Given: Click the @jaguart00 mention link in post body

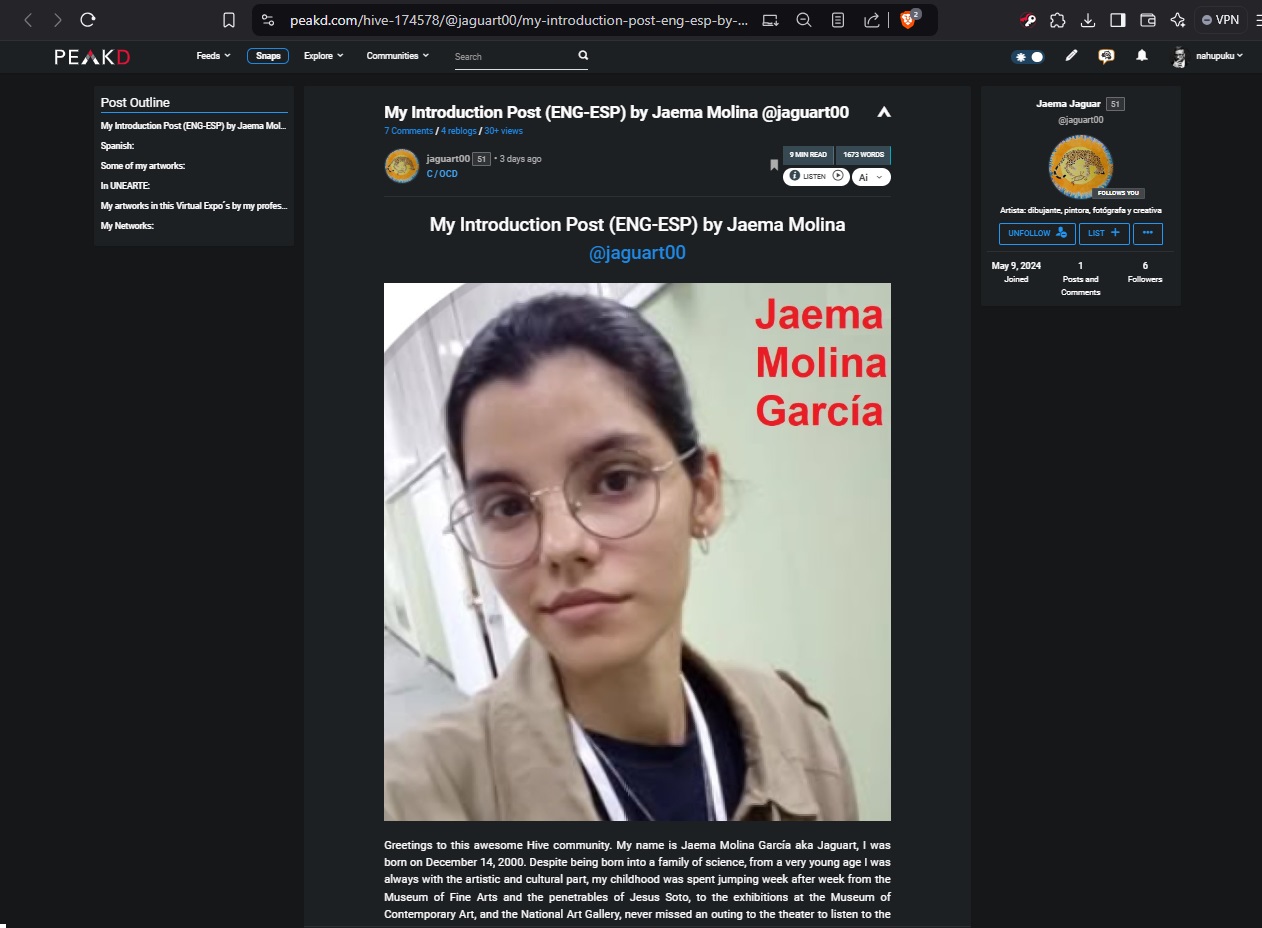Looking at the screenshot, I should click(637, 253).
